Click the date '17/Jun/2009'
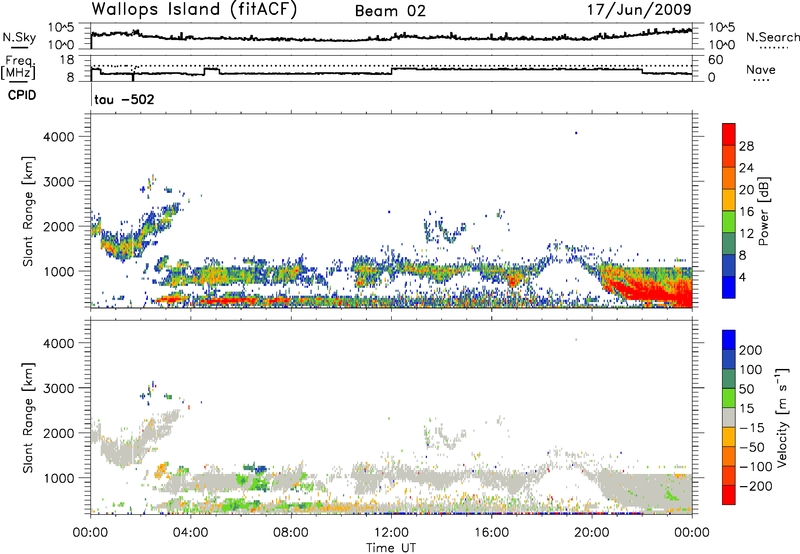This screenshot has width=800, height=554. pos(639,10)
